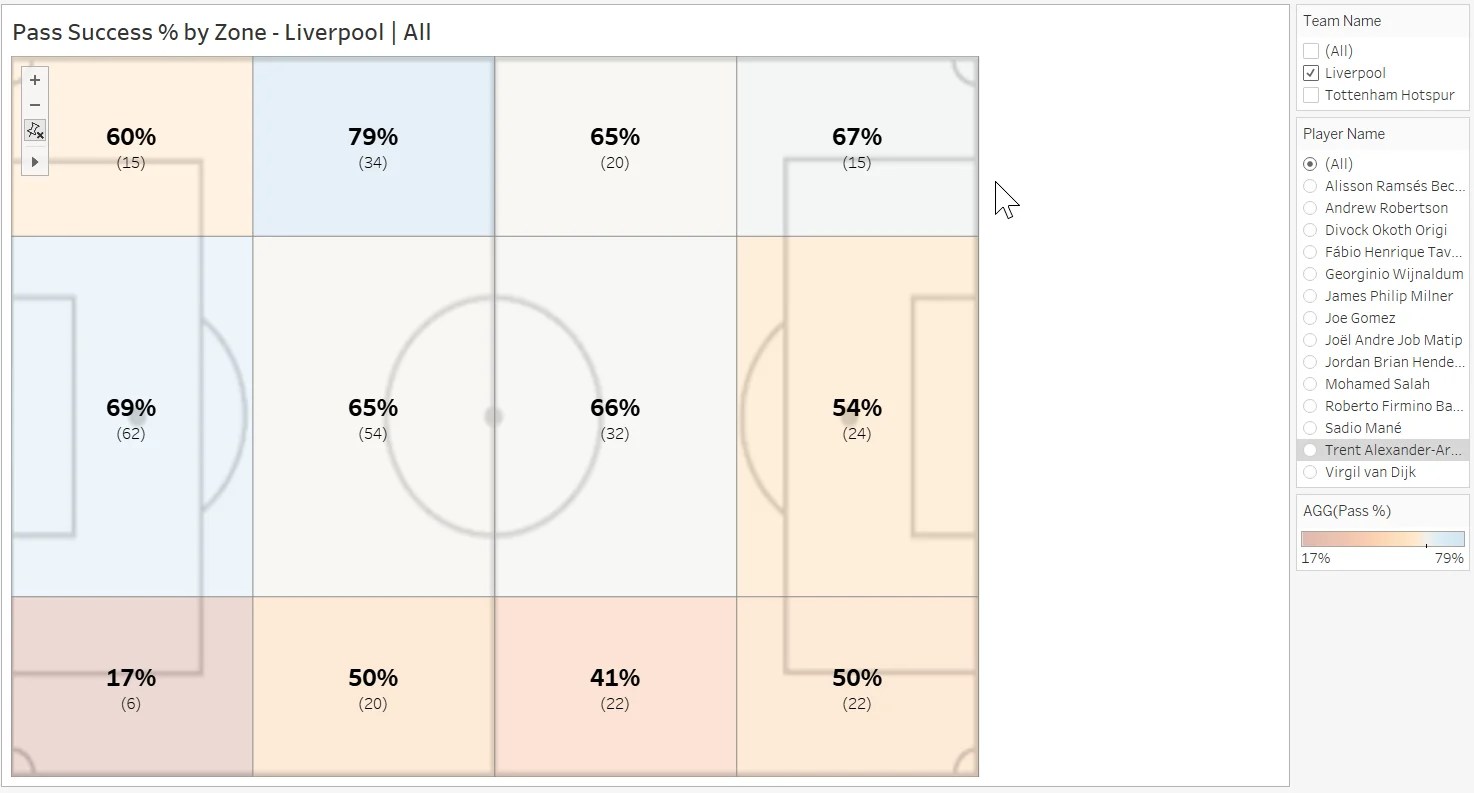The height and width of the screenshot is (793, 1474).
Task: Select Virgil van Dijk radio button
Action: 1310,472
